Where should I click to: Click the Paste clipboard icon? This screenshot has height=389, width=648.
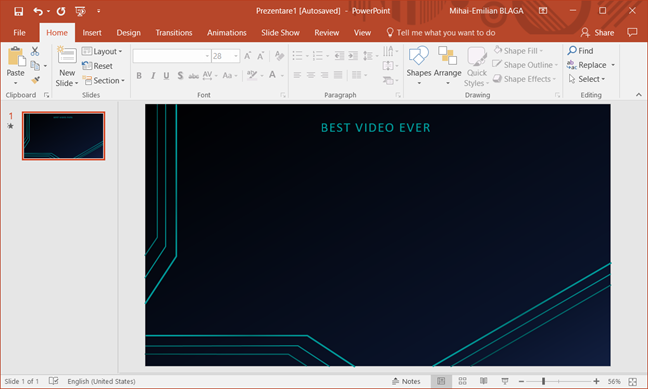pyautogui.click(x=16, y=57)
